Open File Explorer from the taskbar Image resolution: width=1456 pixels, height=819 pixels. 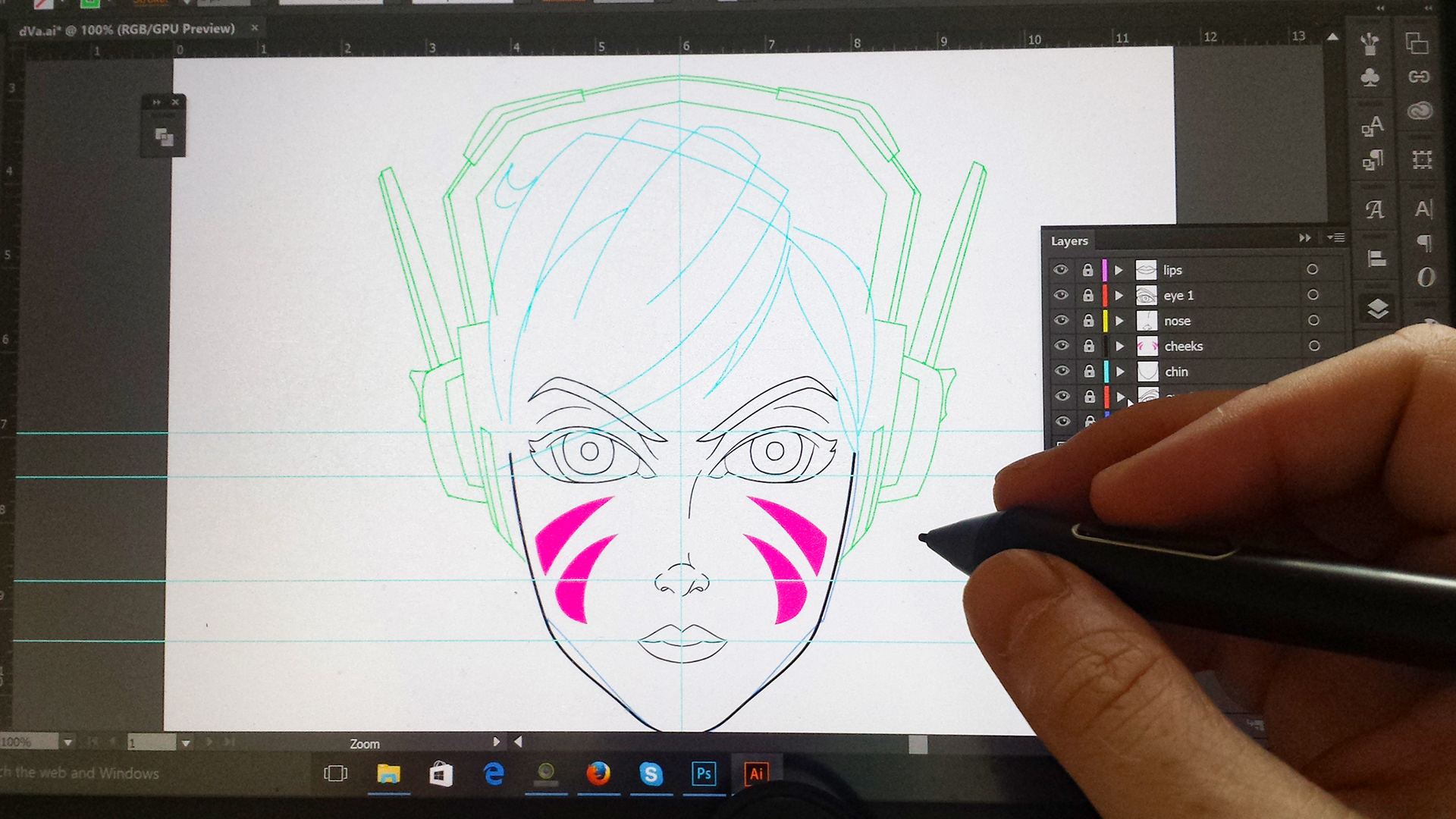[x=388, y=773]
